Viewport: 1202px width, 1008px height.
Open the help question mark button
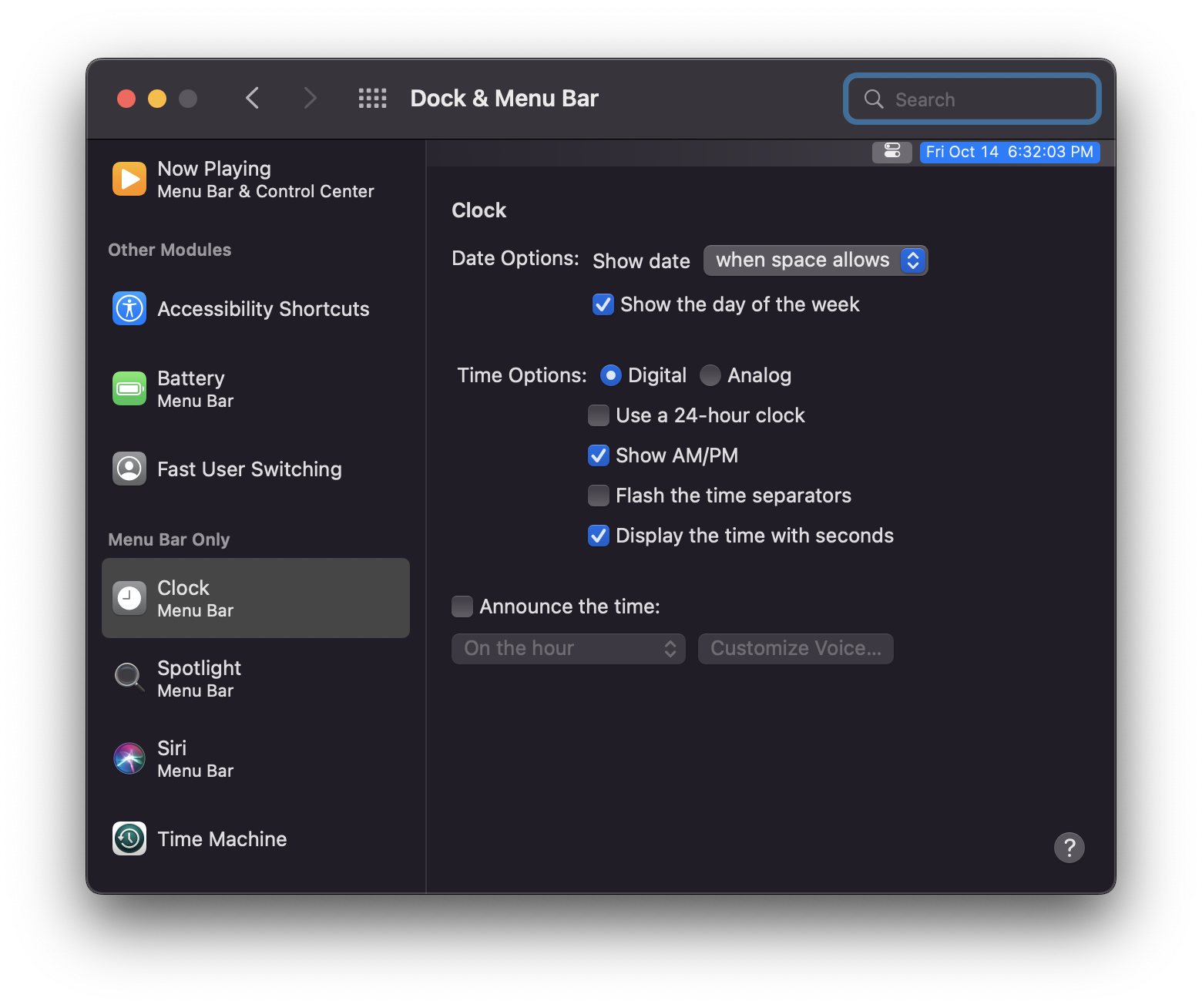click(1069, 848)
